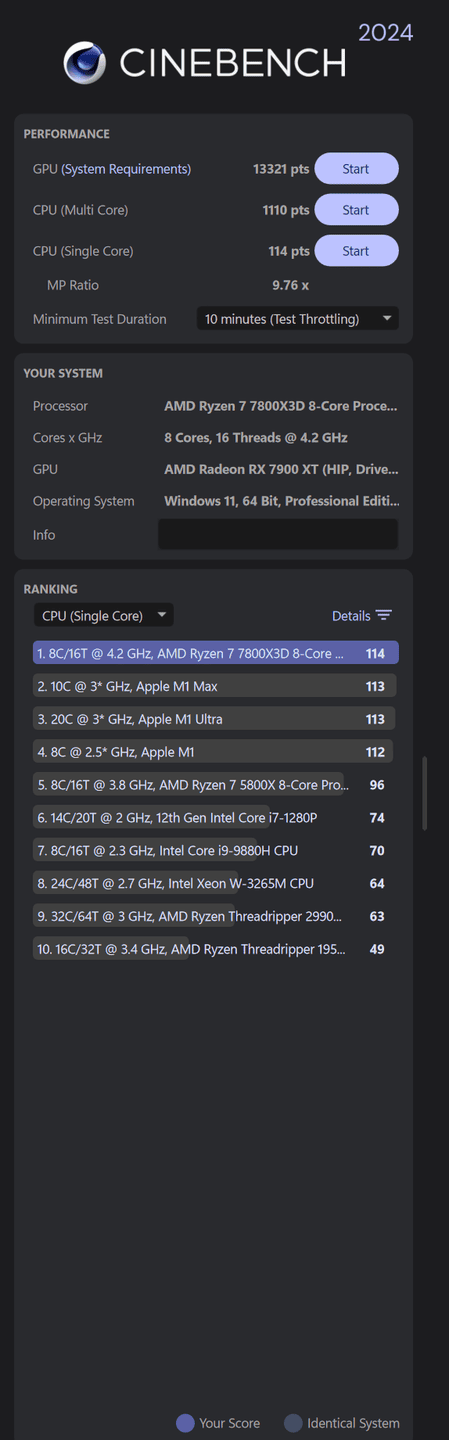Select the AMD Ryzen 7 7800X3D ranking row
Image resolution: width=449 pixels, height=1440 pixels.
(x=216, y=653)
